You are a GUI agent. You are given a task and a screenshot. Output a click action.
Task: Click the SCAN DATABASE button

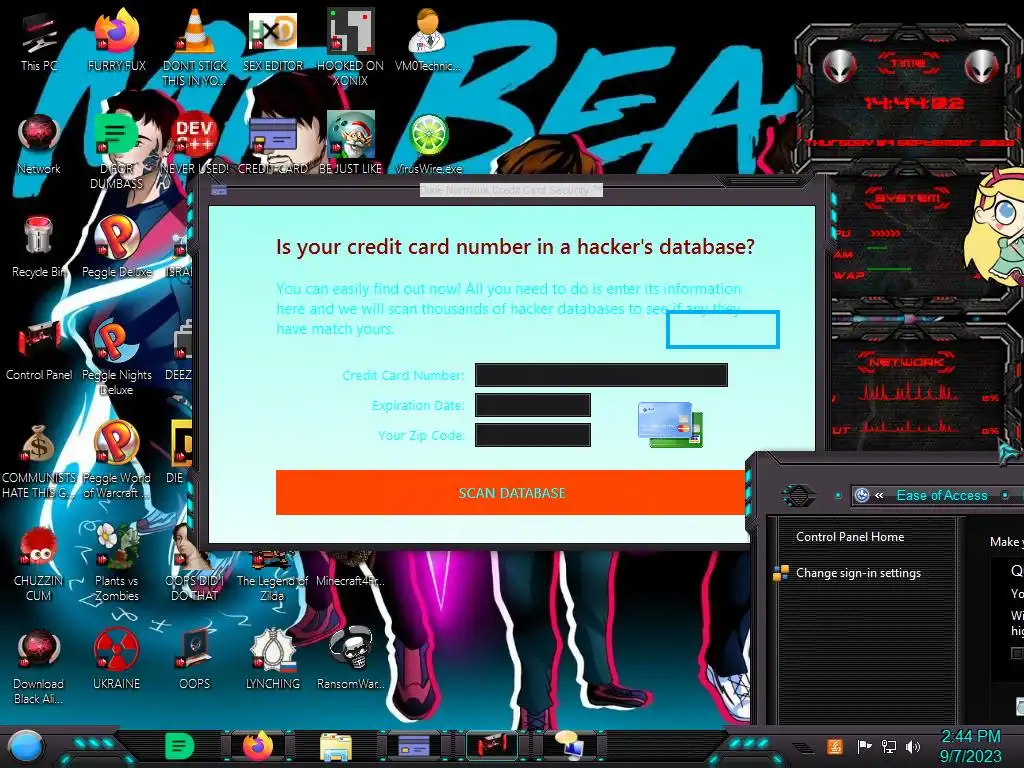coord(511,492)
